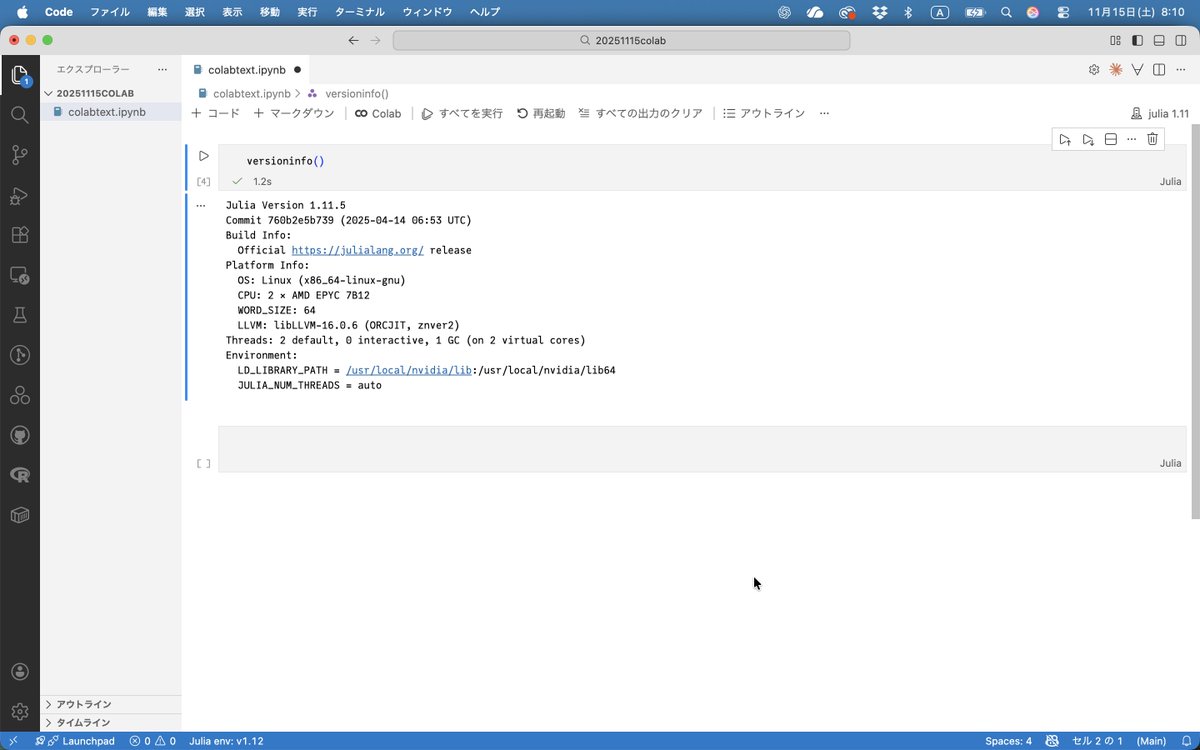Open the macOS Spotlight search icon
1200x750 pixels.
(1006, 12)
